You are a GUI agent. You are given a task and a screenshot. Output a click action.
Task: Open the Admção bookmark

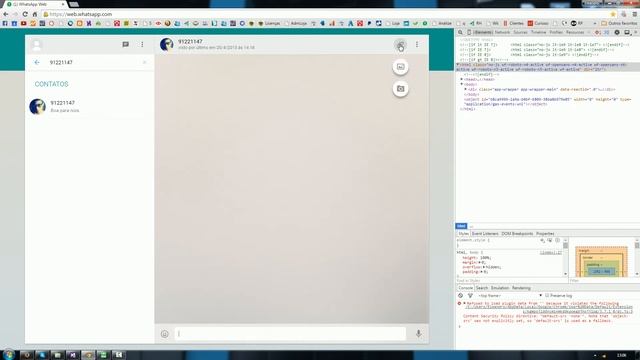(x=296, y=23)
